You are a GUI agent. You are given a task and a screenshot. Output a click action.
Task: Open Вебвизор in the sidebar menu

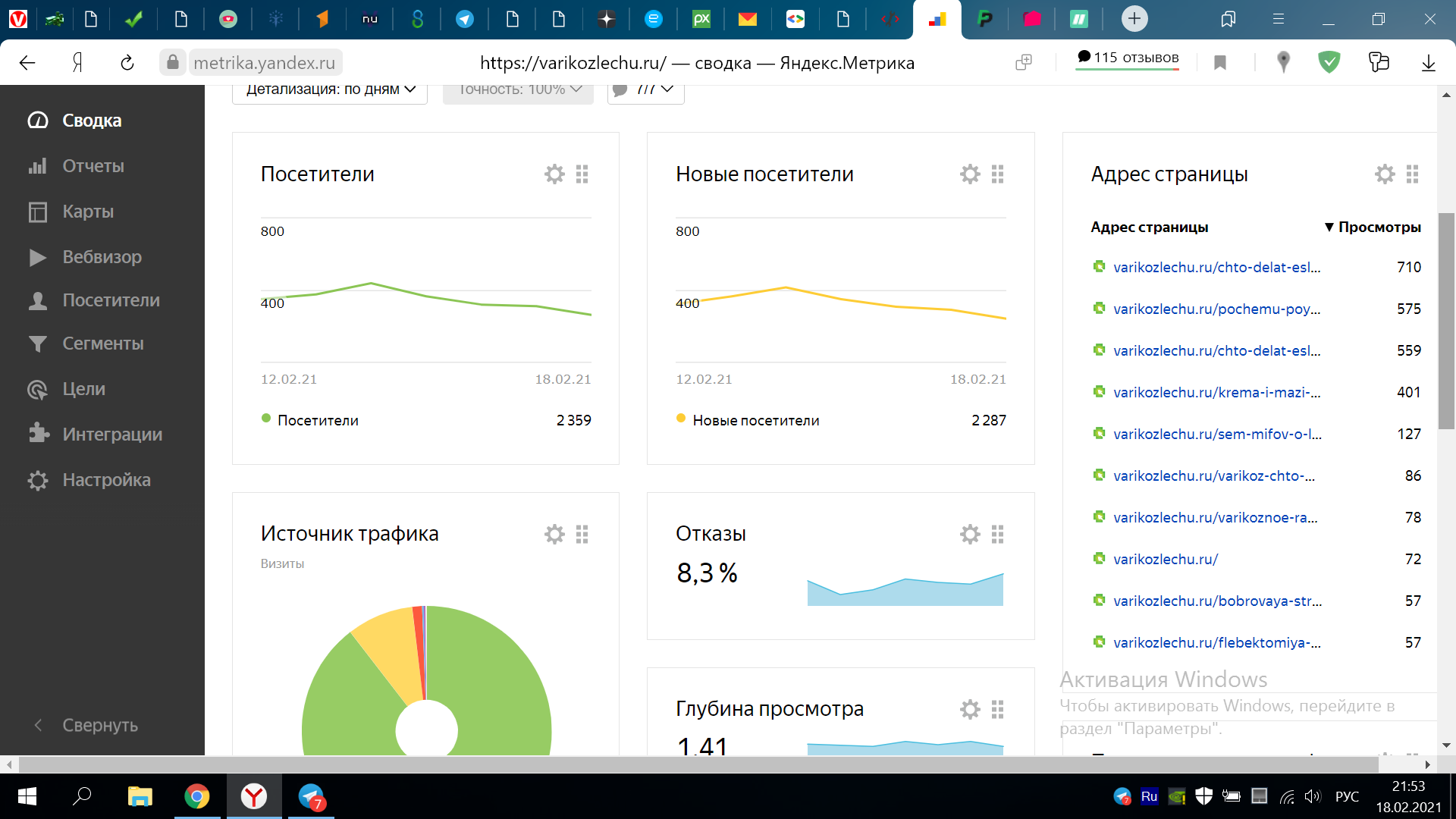102,257
